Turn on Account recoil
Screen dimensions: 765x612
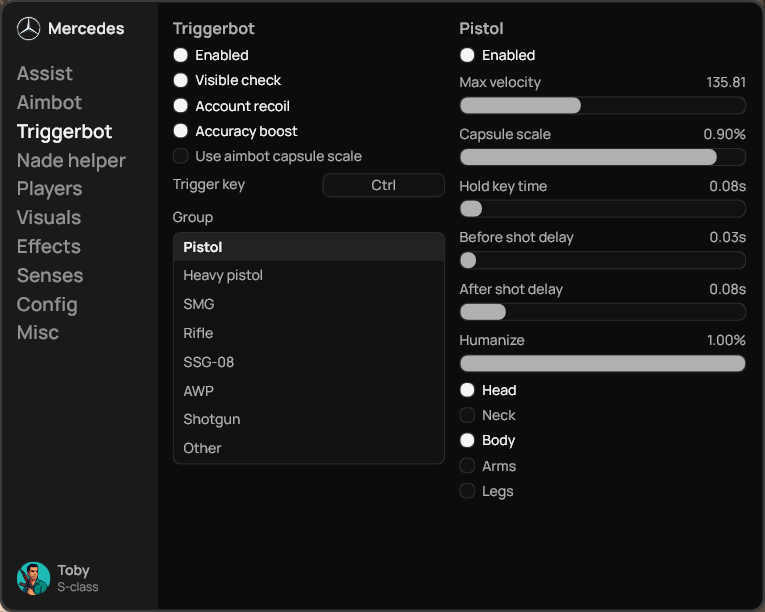(181, 106)
